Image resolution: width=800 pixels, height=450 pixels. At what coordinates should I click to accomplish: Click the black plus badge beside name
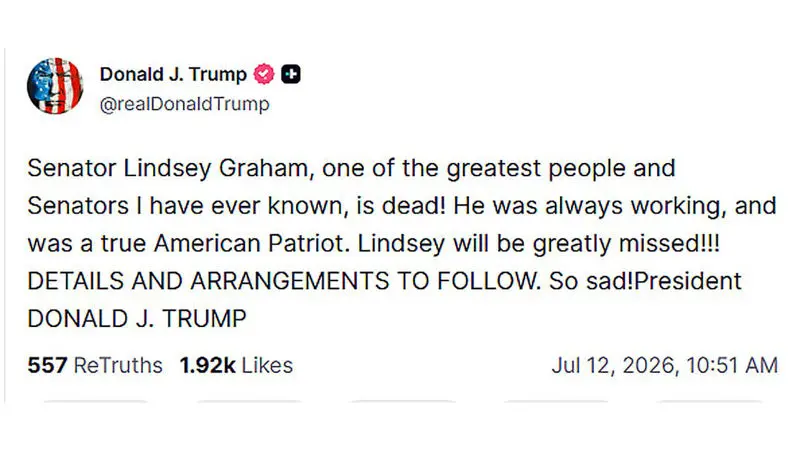pyautogui.click(x=291, y=74)
